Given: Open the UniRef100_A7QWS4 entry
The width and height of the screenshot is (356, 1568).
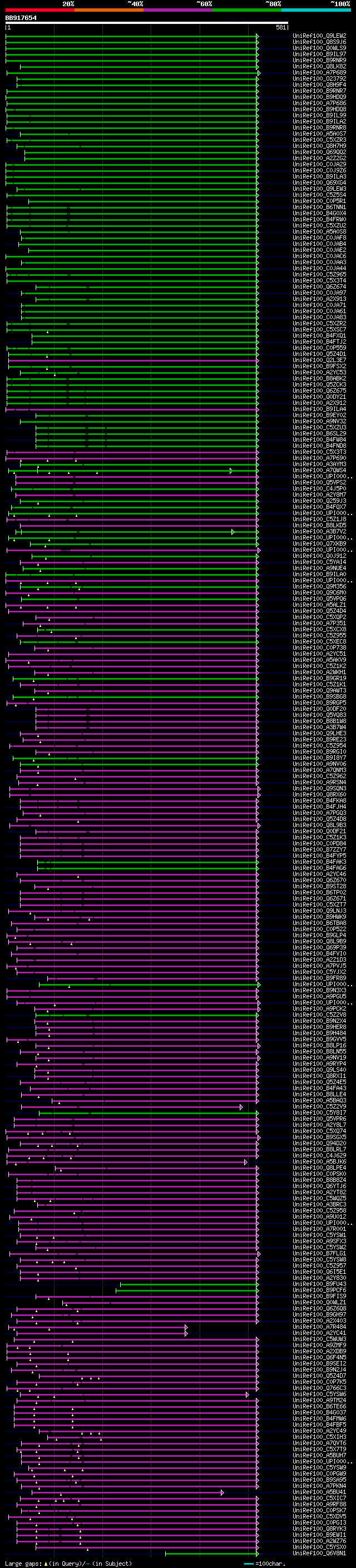Looking at the screenshot, I should [319, 470].
